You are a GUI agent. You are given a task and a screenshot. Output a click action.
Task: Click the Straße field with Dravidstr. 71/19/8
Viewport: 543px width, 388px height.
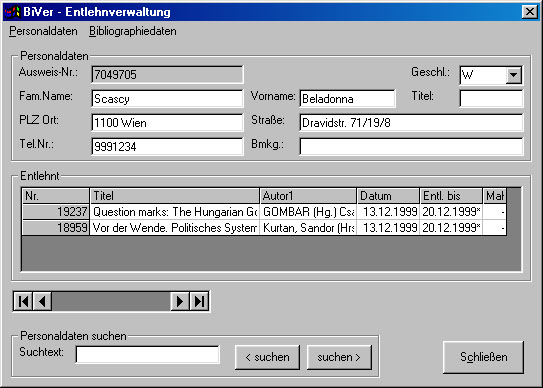click(x=411, y=123)
